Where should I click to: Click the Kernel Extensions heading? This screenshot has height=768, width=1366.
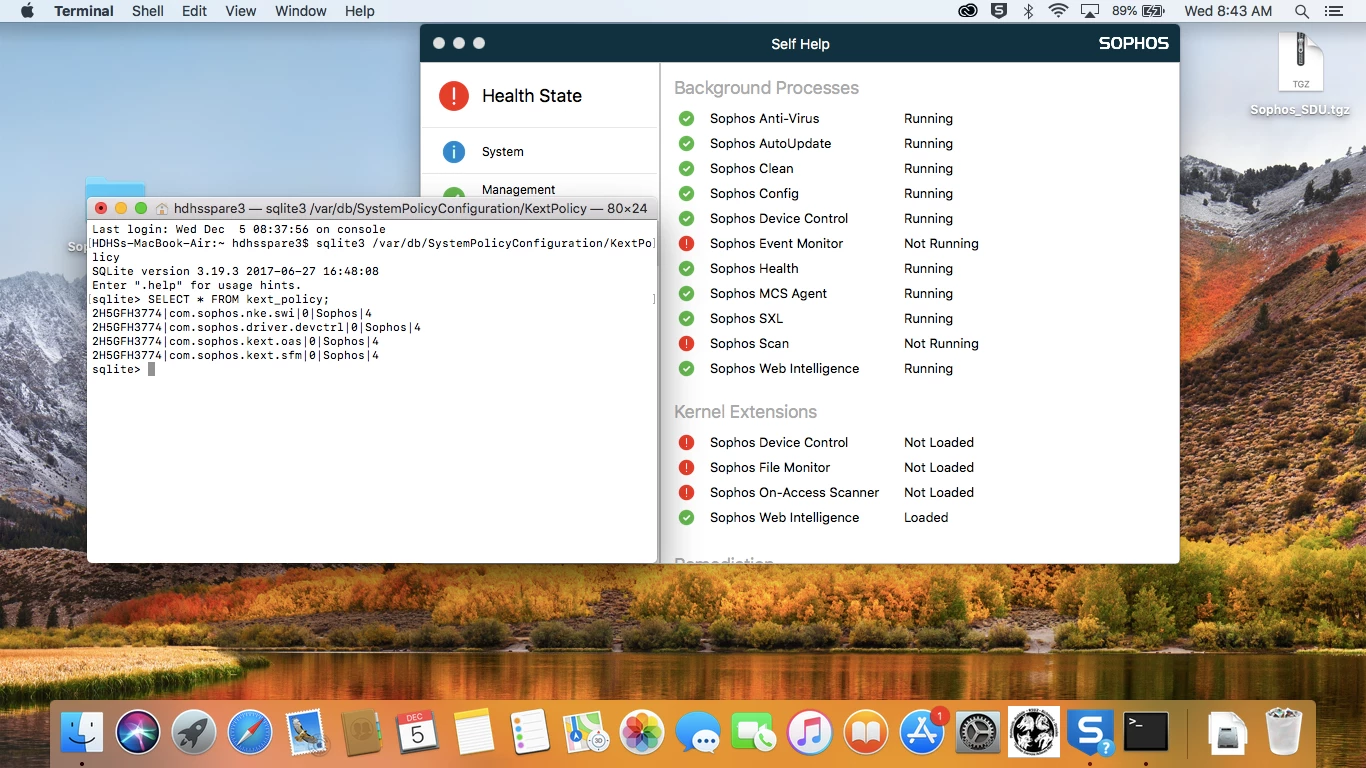pyautogui.click(x=745, y=412)
